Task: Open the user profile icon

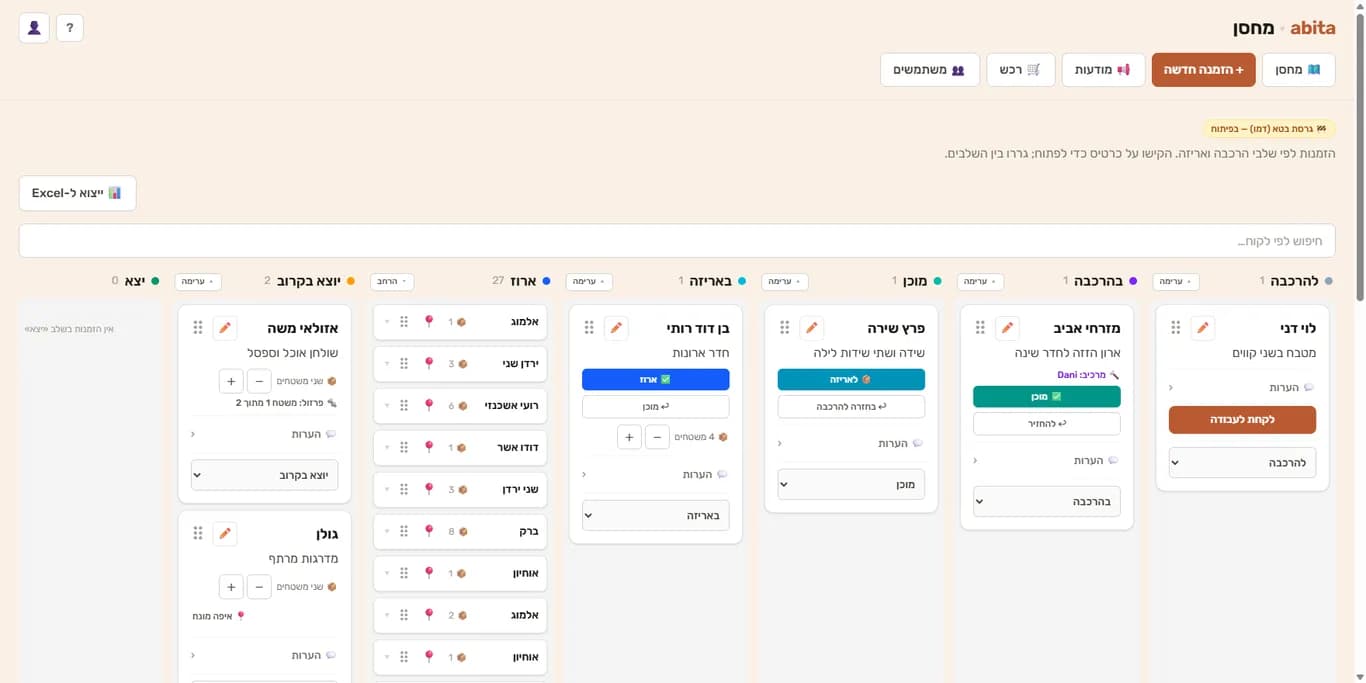Action: (x=34, y=28)
